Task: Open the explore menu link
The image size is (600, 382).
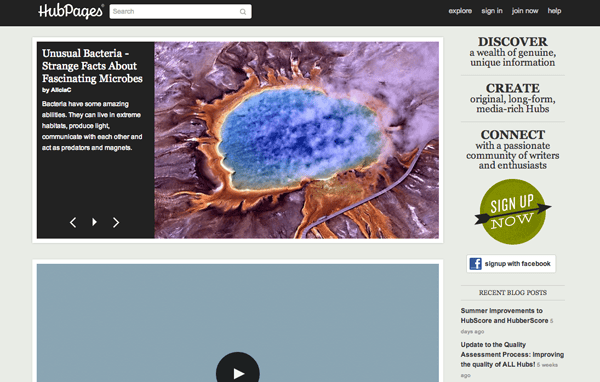Action: [x=460, y=11]
